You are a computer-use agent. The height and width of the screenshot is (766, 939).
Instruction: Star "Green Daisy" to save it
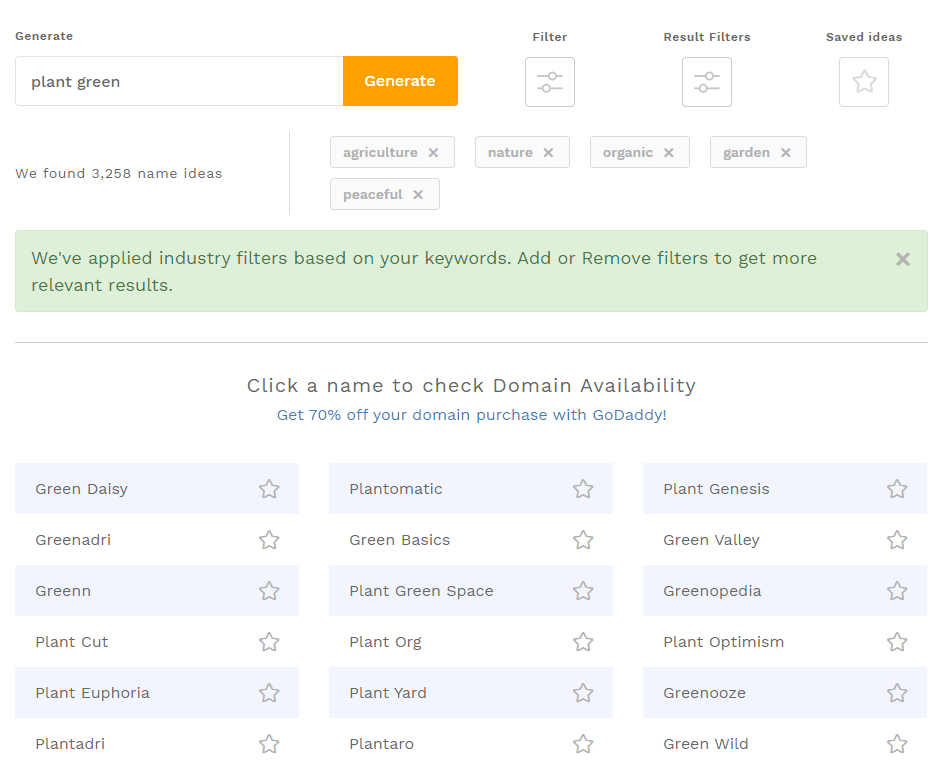(x=268, y=489)
